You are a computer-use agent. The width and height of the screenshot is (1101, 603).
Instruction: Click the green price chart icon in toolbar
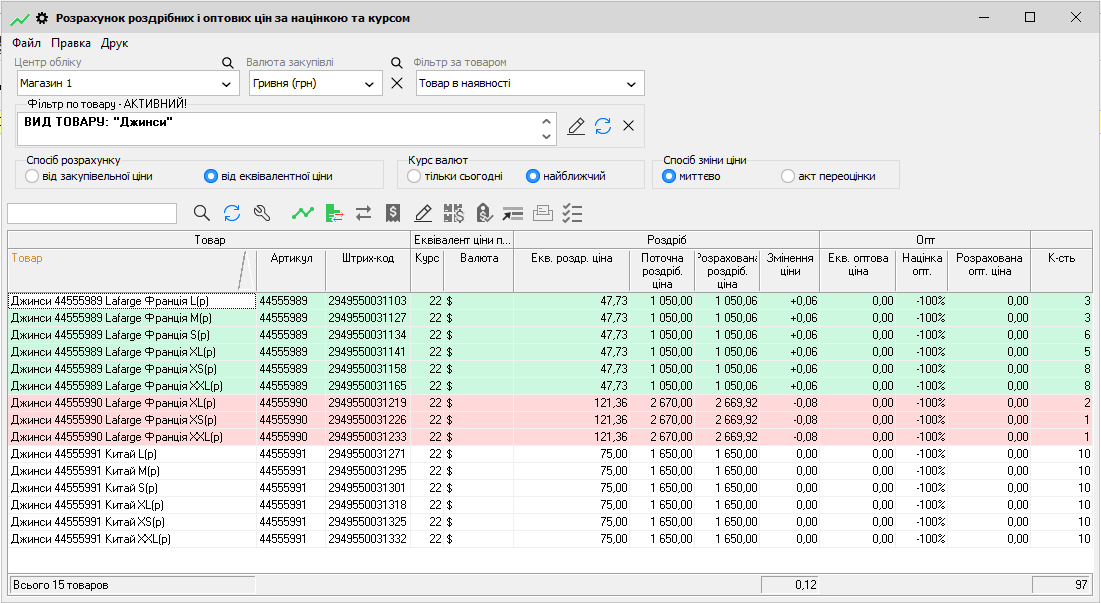(302, 213)
